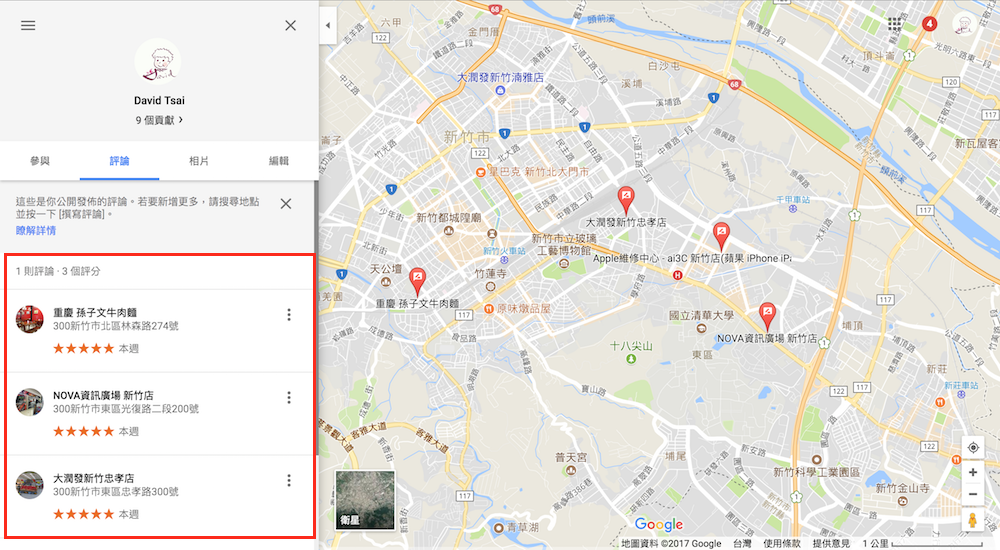The image size is (1000, 550).
Task: Open more options for 重慶 孫子文牛肉麵 review
Action: click(x=289, y=315)
